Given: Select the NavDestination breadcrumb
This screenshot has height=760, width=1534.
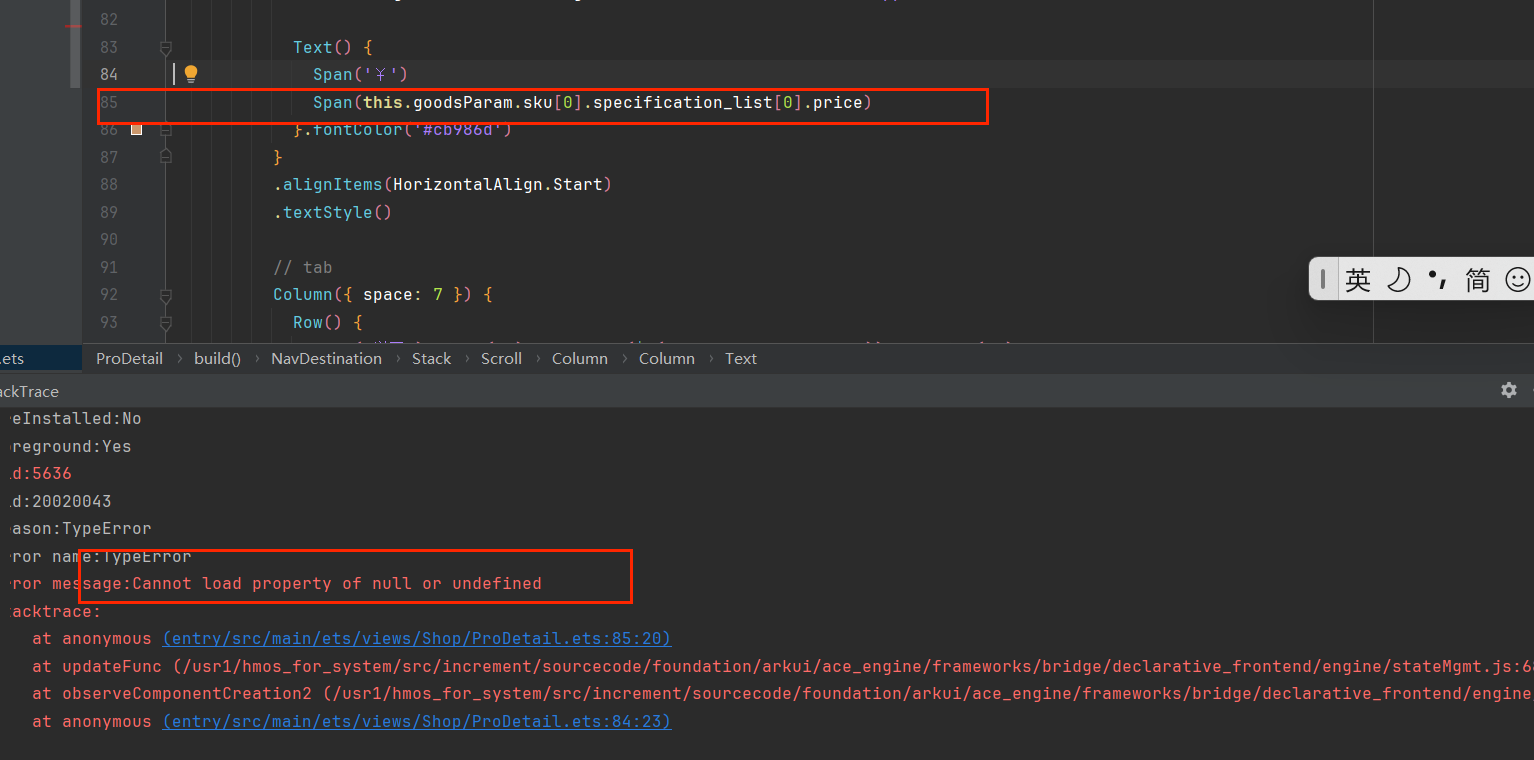Looking at the screenshot, I should 326,358.
